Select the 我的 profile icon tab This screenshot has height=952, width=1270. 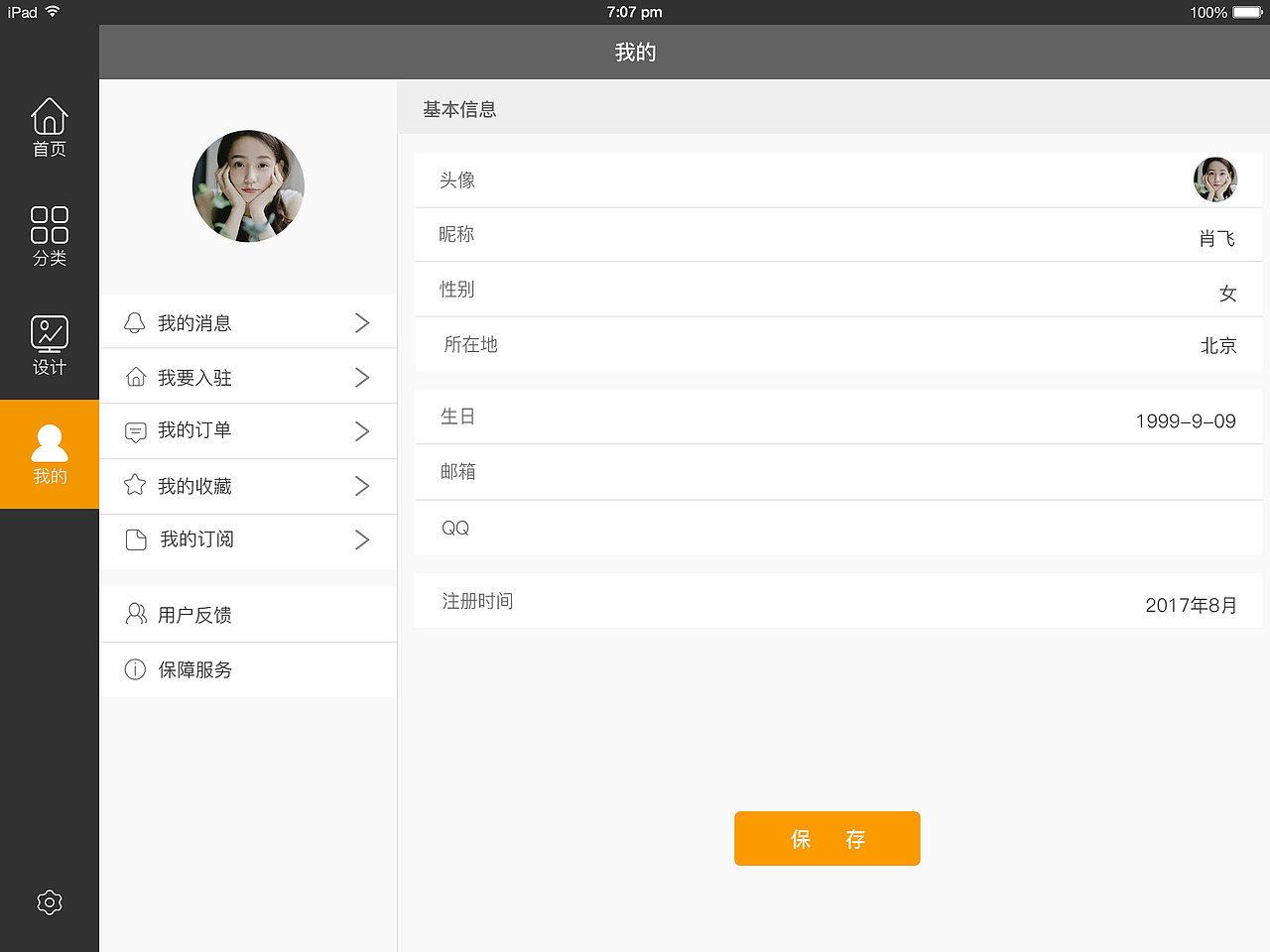(50, 454)
